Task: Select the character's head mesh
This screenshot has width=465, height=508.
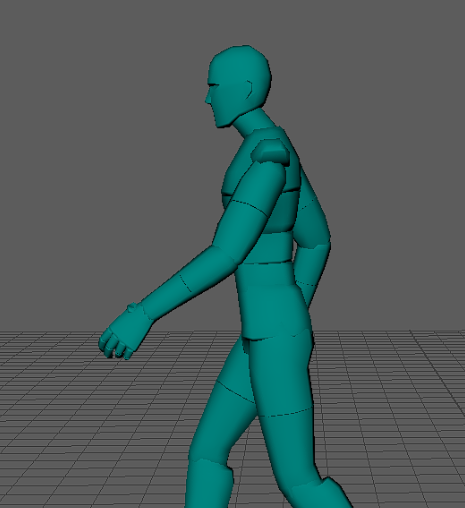Action: (x=238, y=85)
